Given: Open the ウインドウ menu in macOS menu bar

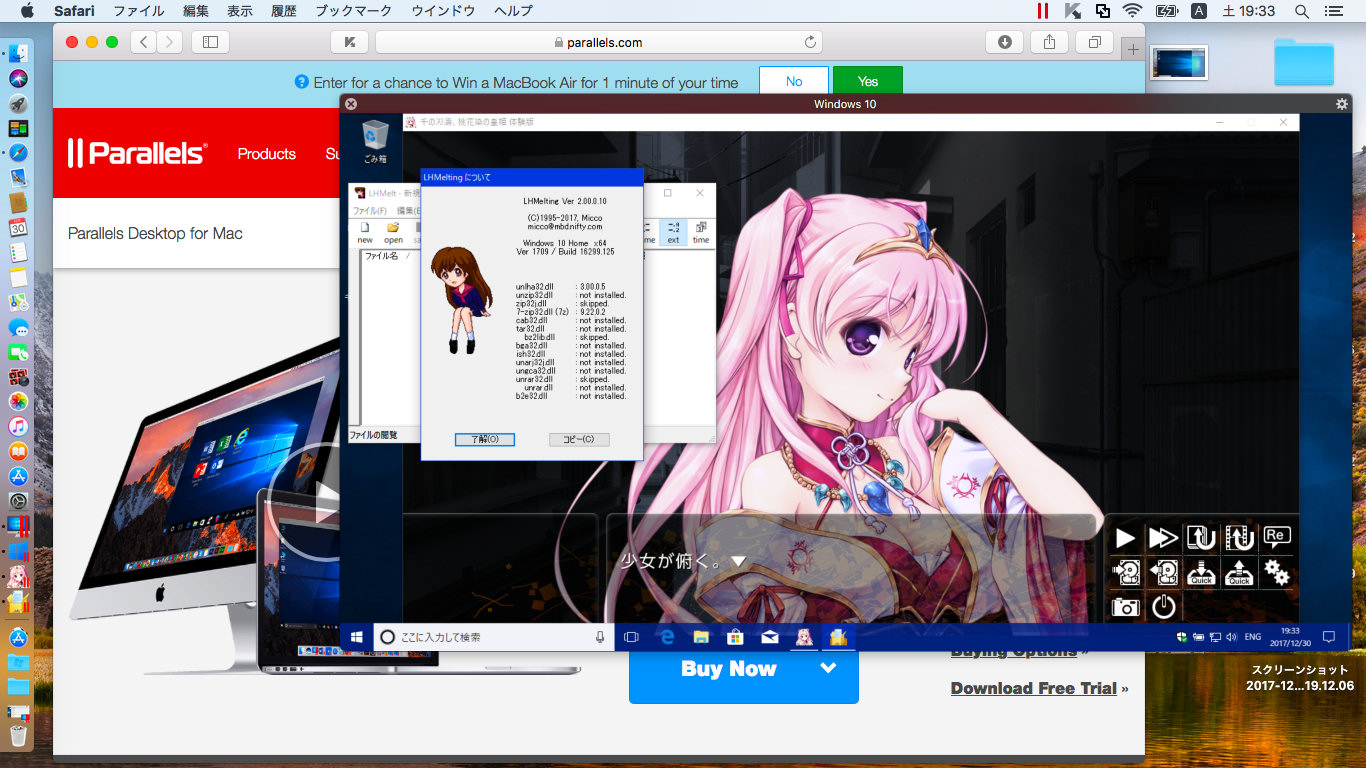Looking at the screenshot, I should tap(443, 11).
